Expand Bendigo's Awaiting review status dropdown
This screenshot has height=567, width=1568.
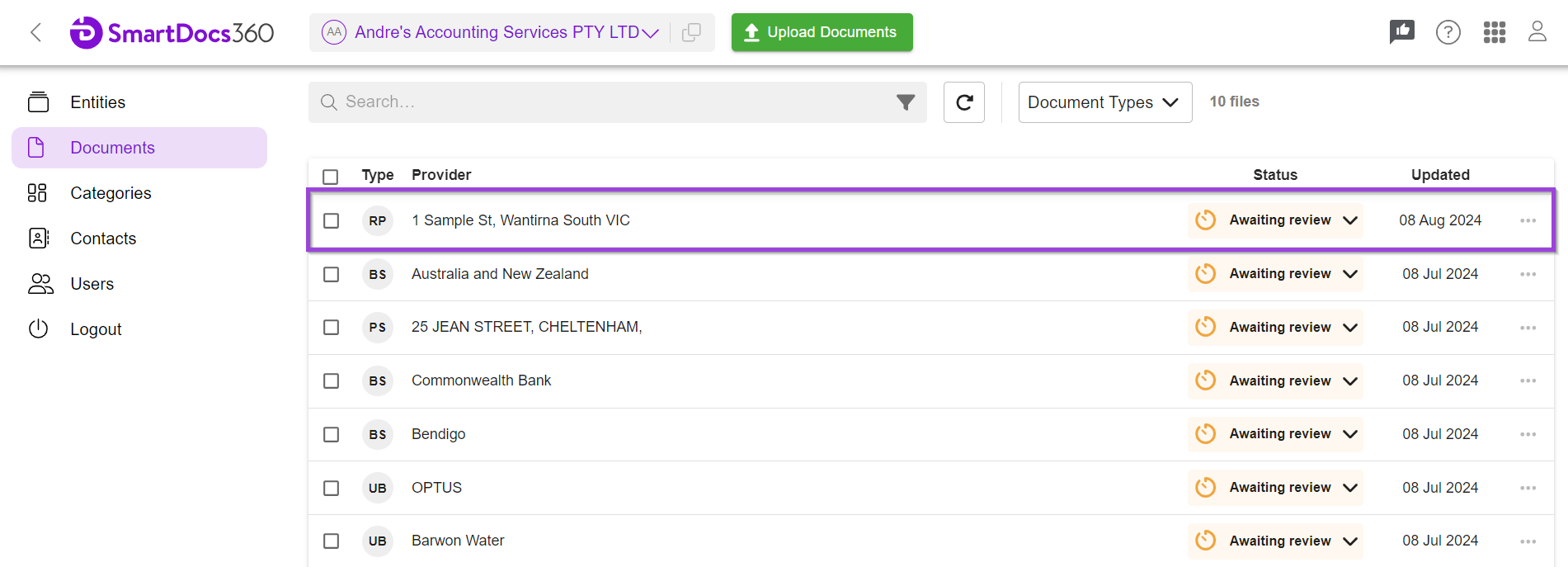(x=1349, y=434)
